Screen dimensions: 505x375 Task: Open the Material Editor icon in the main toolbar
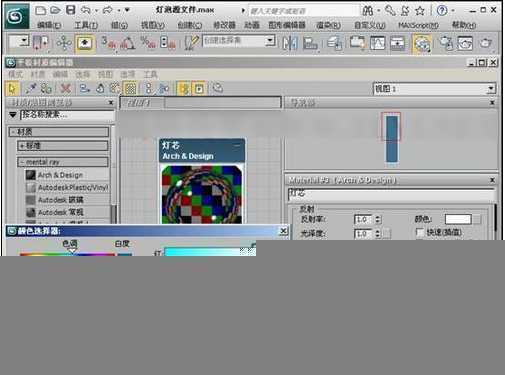coord(422,43)
